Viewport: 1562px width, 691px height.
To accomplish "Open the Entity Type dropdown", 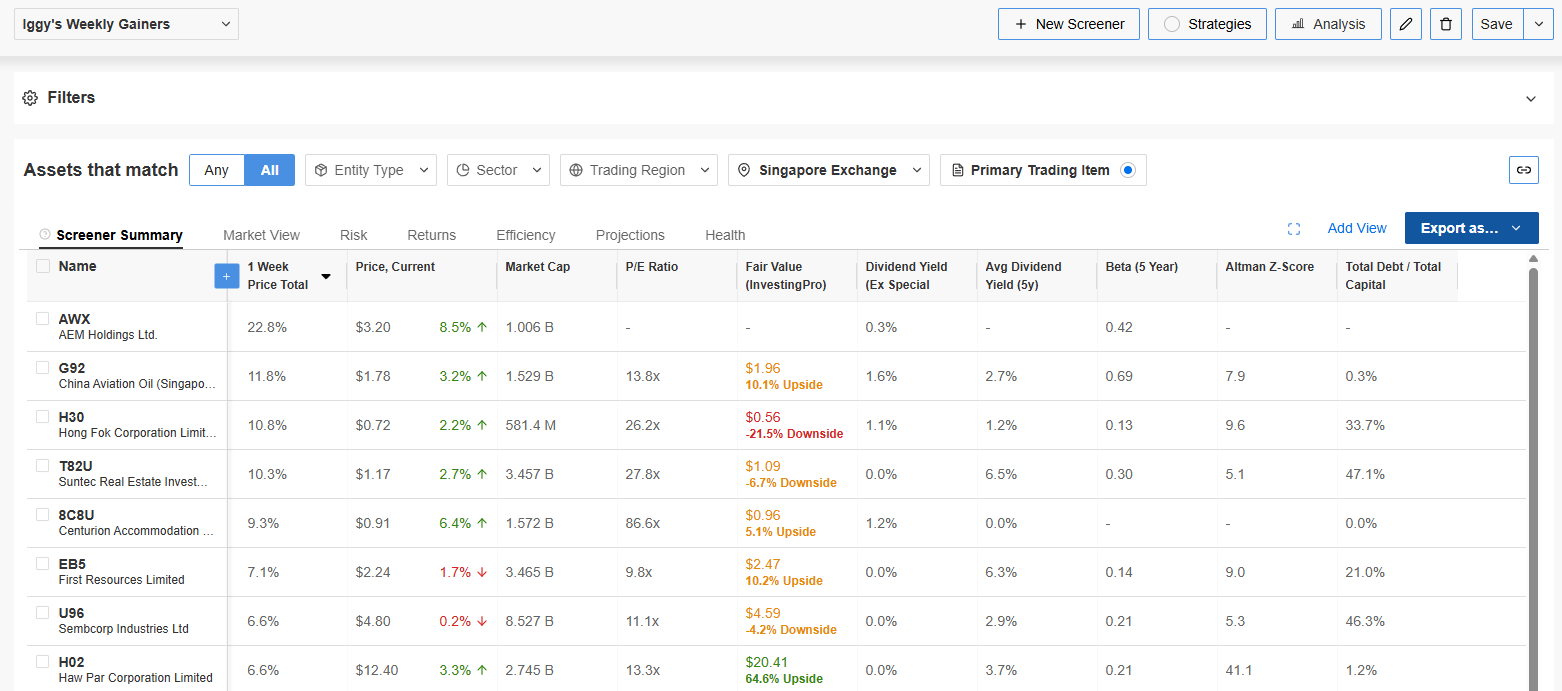I will pyautogui.click(x=371, y=170).
